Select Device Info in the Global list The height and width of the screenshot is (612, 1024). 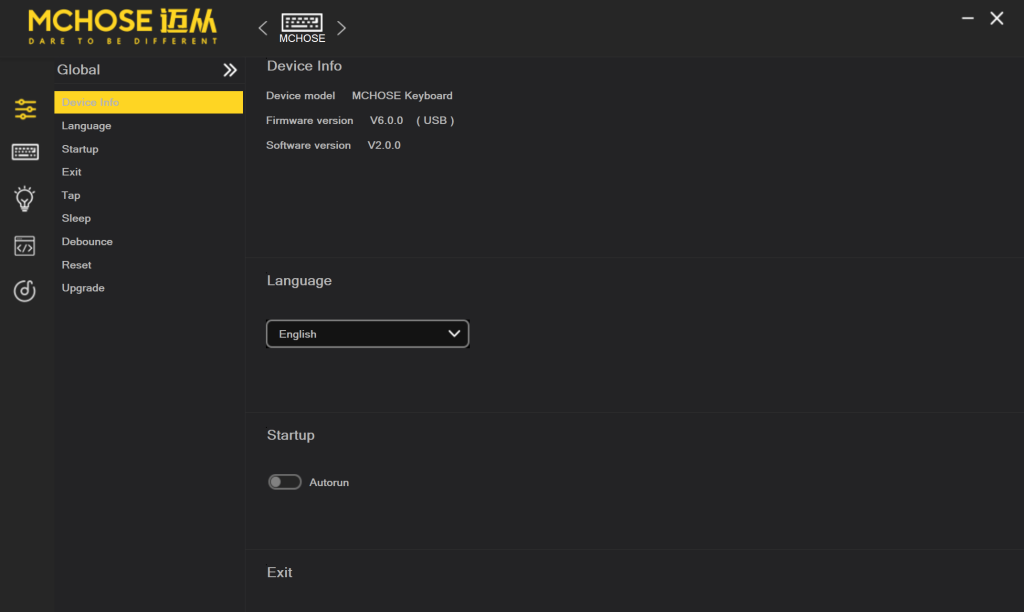[90, 103]
